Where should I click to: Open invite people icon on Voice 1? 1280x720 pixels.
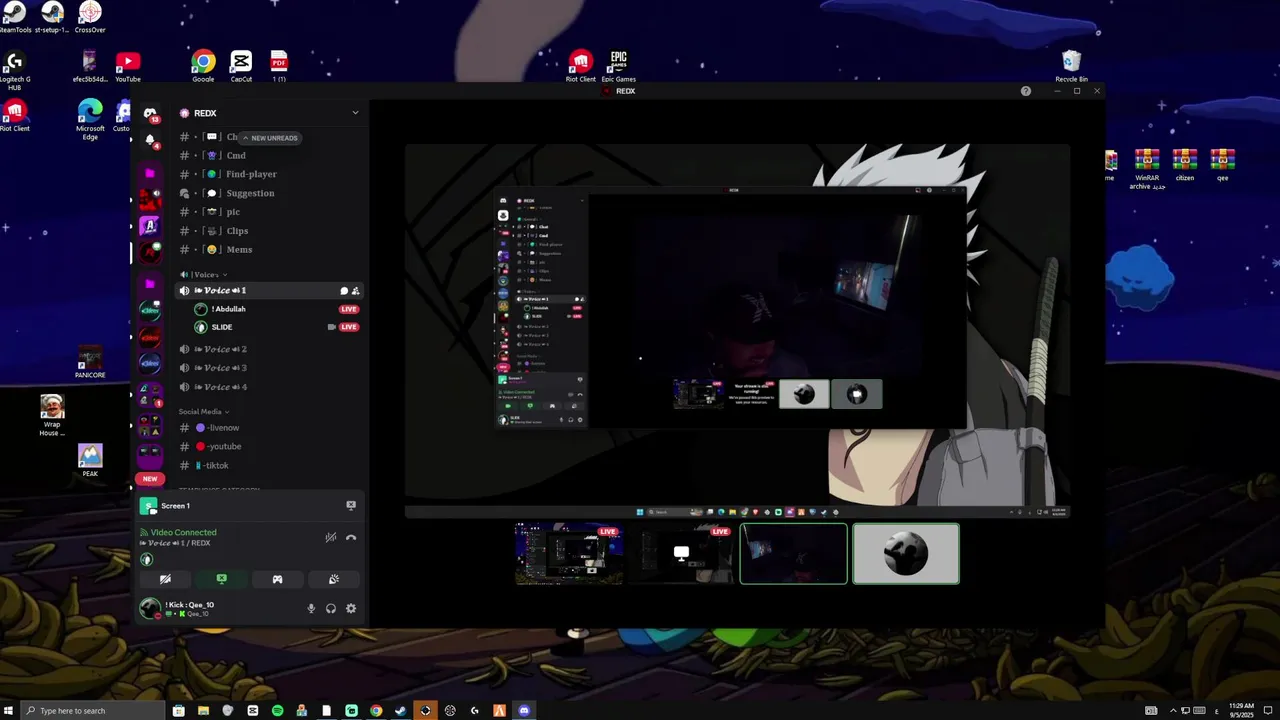click(x=355, y=291)
